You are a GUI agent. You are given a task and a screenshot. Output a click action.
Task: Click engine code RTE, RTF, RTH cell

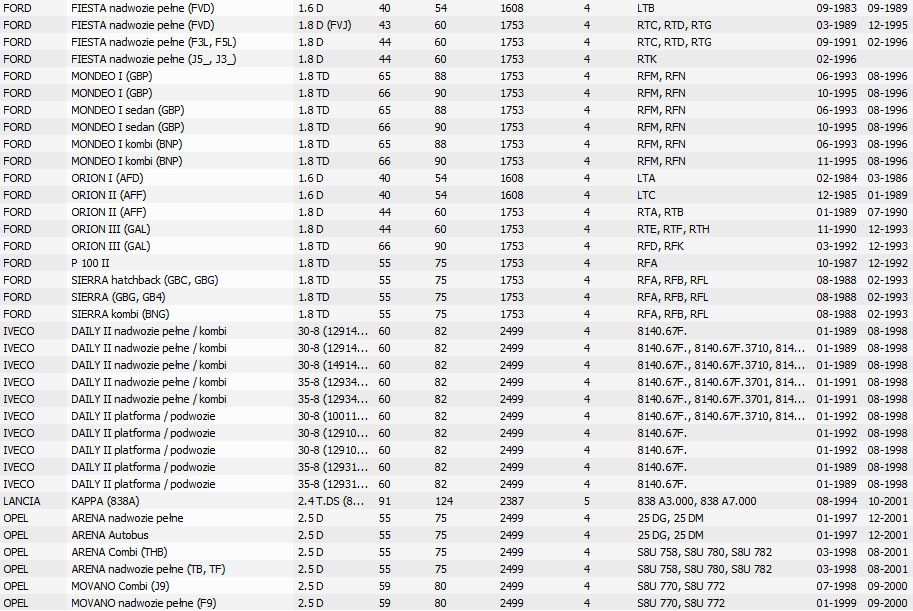point(673,229)
